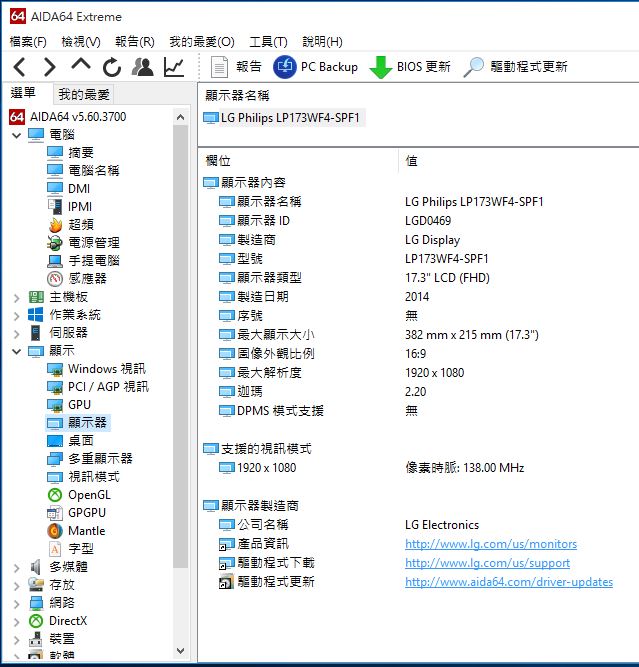Open the 電源管理 power icon item

[55, 242]
